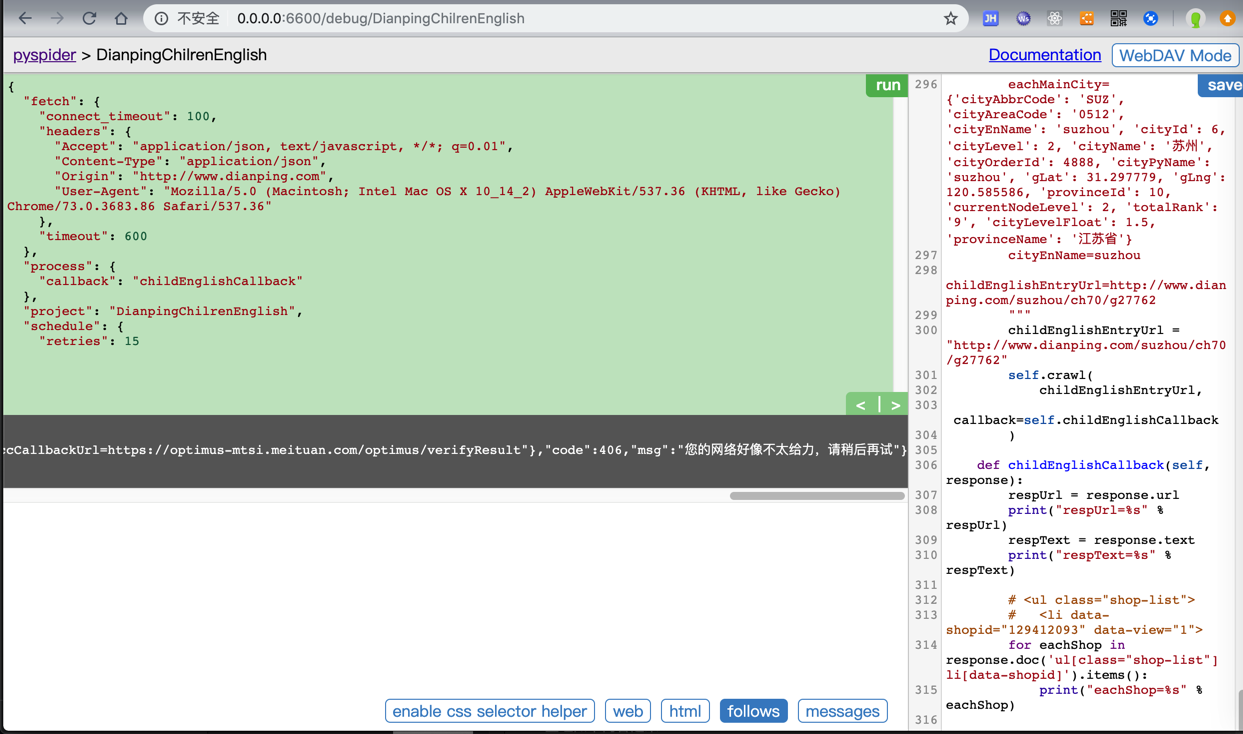Run the task with run button
The width and height of the screenshot is (1243, 734).
[887, 85]
